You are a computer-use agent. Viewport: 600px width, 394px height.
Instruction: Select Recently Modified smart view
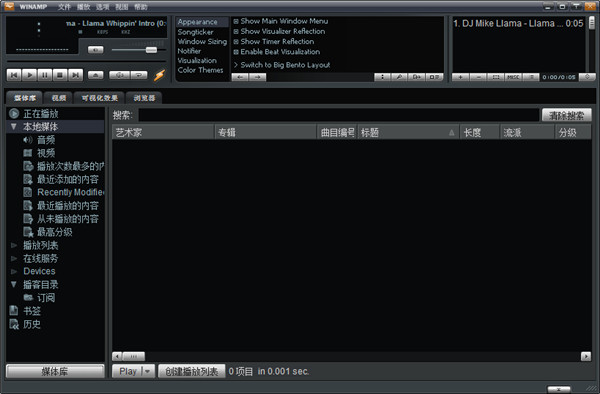tap(70, 192)
